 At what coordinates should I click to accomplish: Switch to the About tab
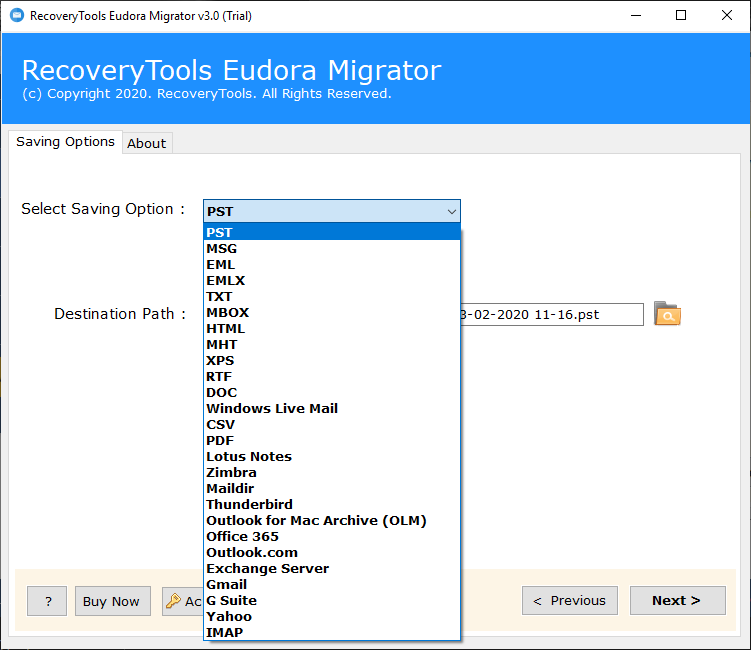coord(147,143)
